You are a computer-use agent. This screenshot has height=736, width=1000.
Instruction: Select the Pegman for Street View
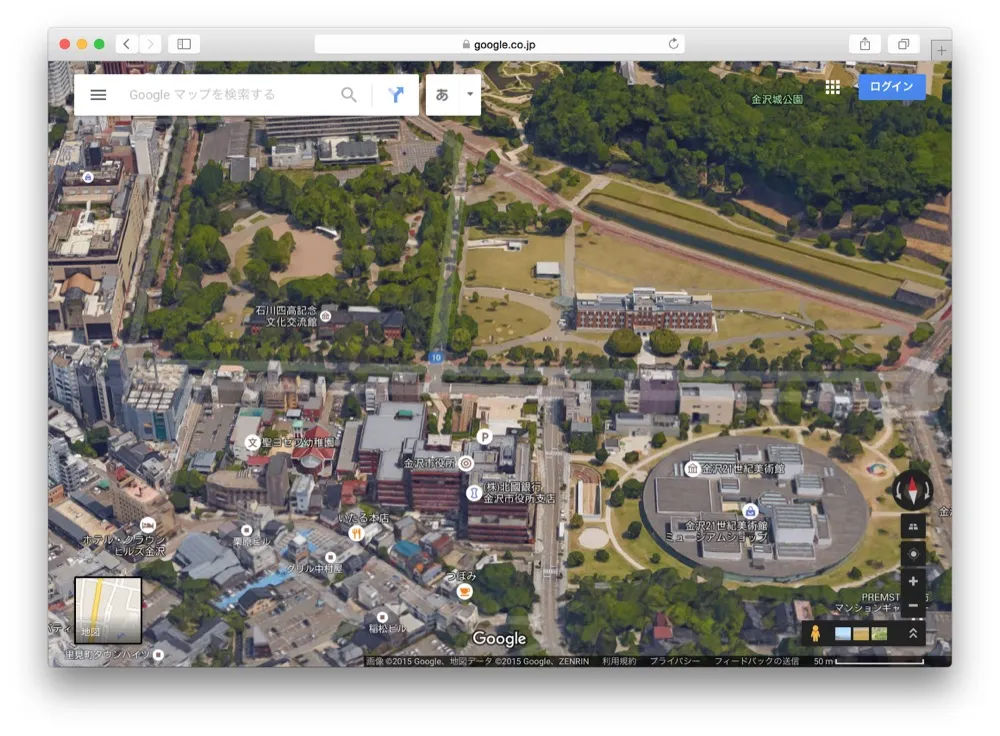click(816, 632)
